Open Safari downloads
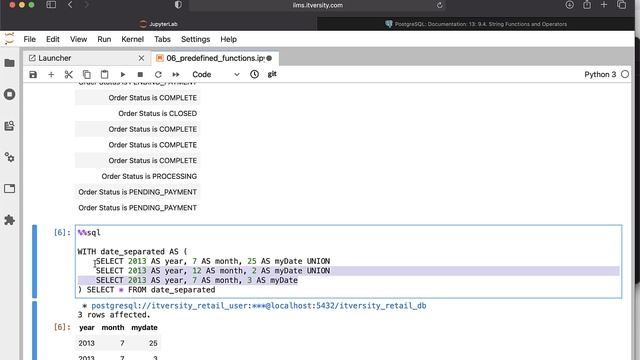The image size is (640, 360). [x=569, y=5]
